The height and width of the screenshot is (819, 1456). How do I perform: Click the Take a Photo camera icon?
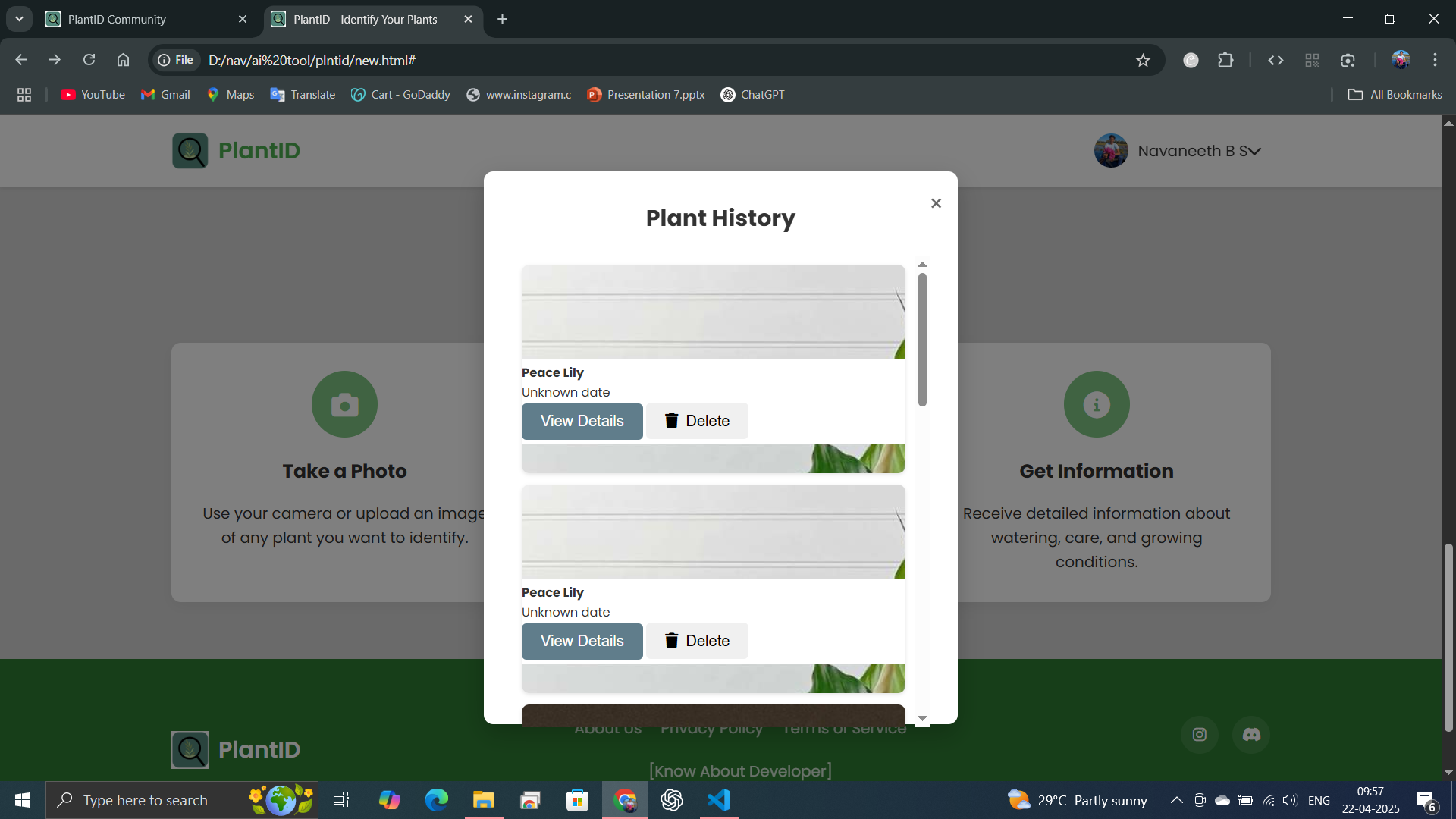click(344, 404)
